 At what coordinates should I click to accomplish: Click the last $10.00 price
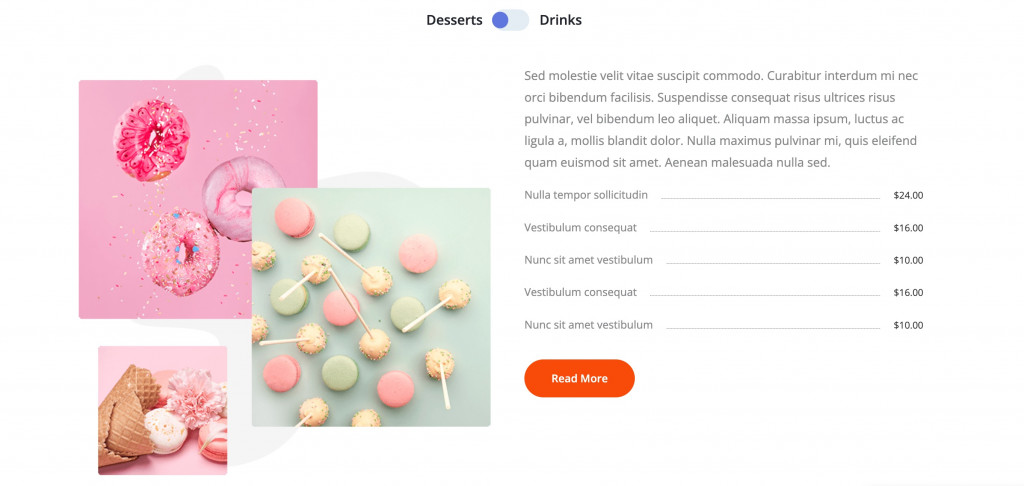tap(908, 325)
